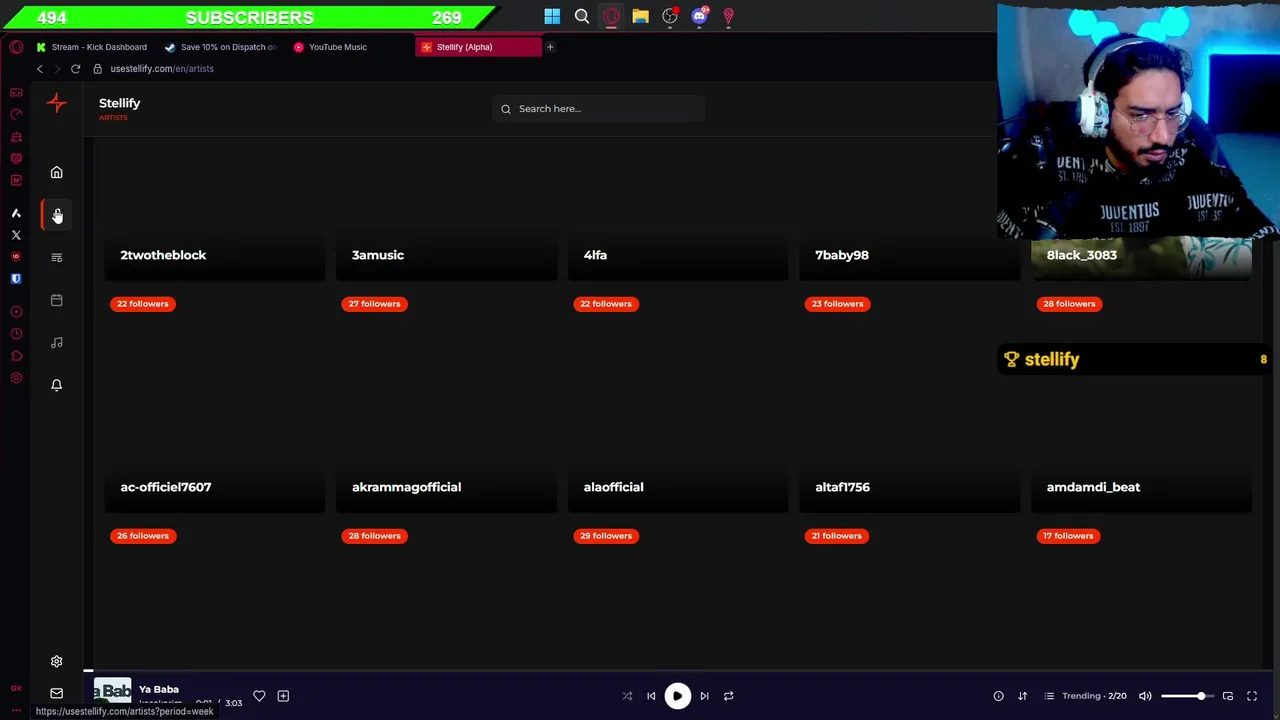The image size is (1280, 720).
Task: Show track info icon in player
Action: coord(998,696)
